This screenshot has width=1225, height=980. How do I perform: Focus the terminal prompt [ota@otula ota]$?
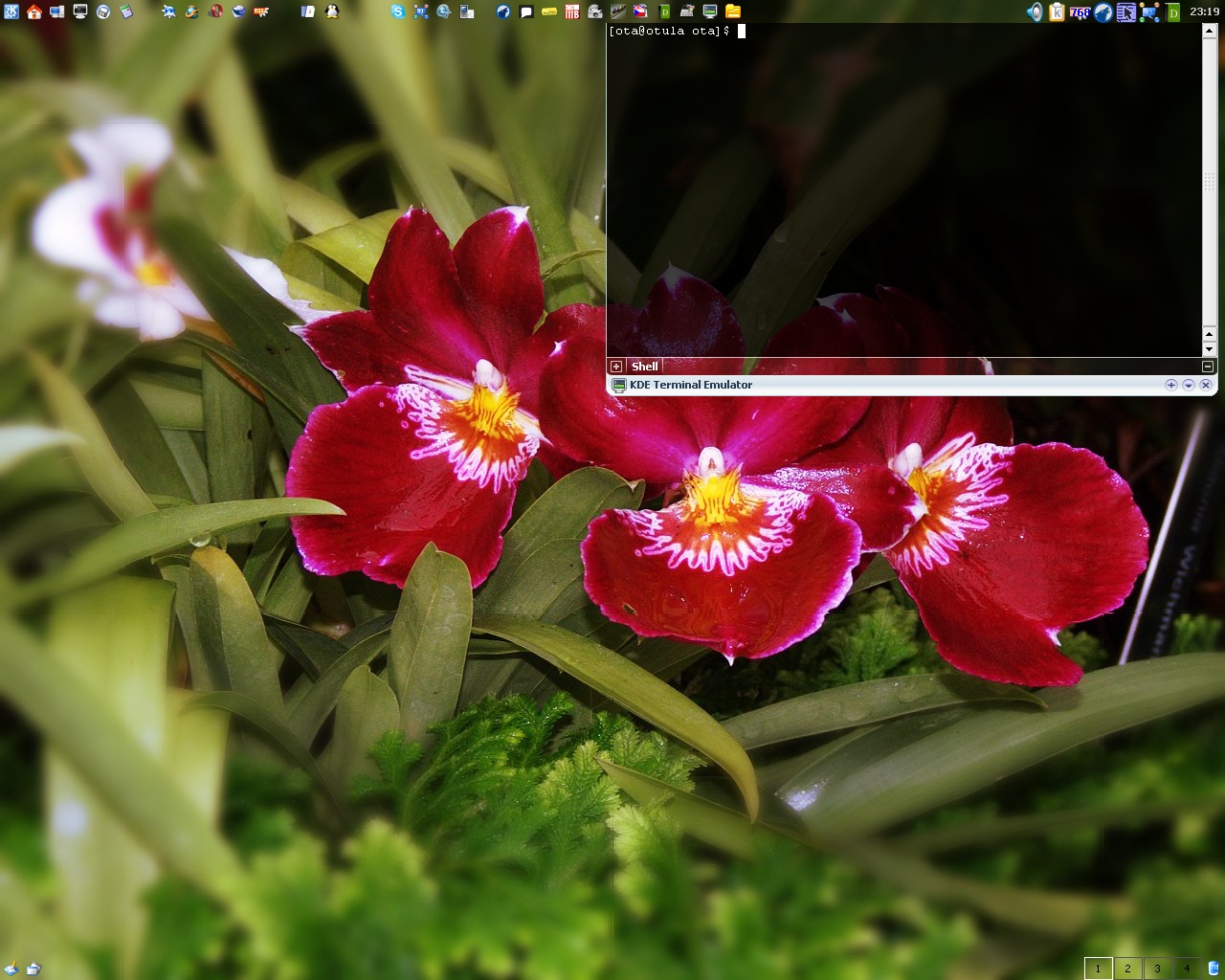pos(670,31)
